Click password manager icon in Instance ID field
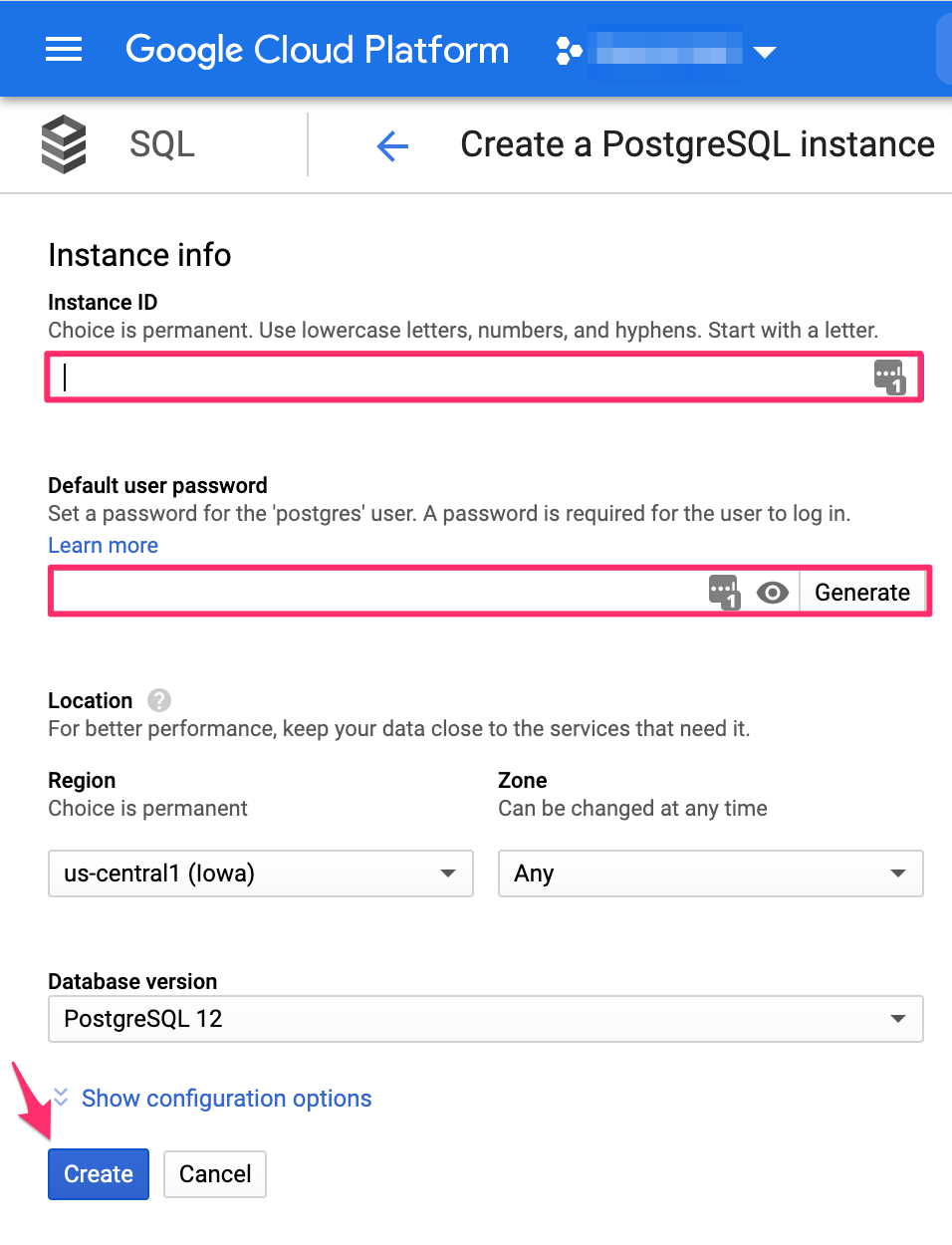The width and height of the screenshot is (952, 1245). point(888,376)
